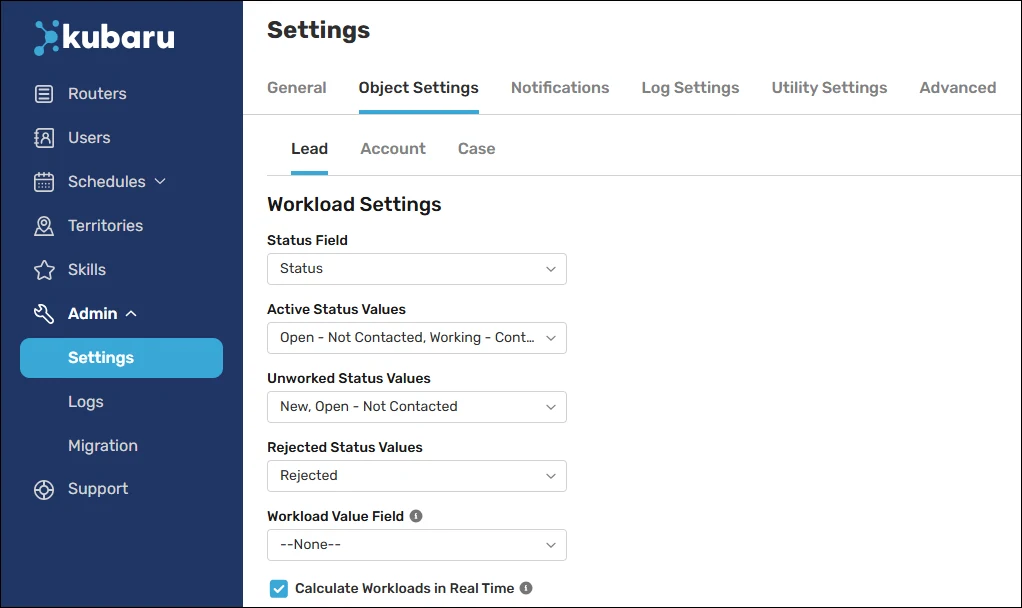Click the Schedules calendar icon
The height and width of the screenshot is (608, 1022).
(x=44, y=182)
